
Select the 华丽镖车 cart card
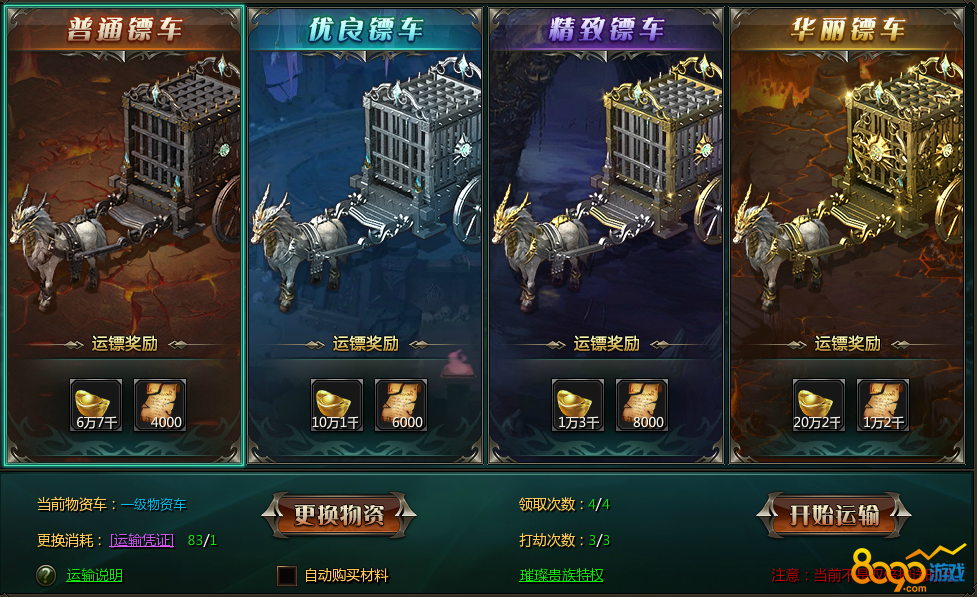point(847,236)
